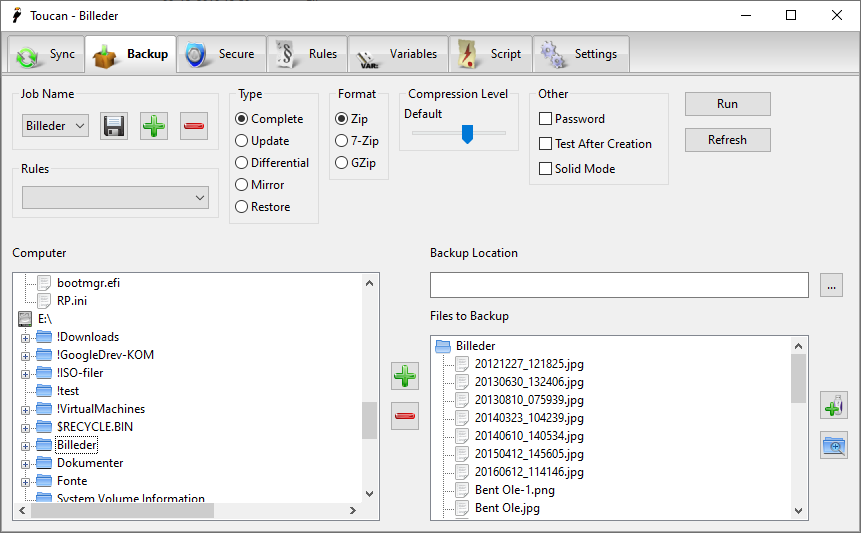Image resolution: width=861 pixels, height=533 pixels.
Task: Browse for backup location with ellipsis button
Action: (831, 285)
